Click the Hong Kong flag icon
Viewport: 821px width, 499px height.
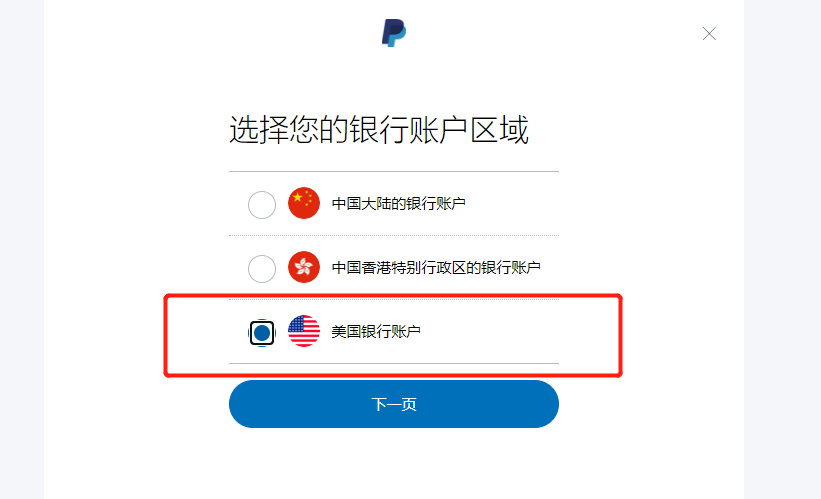[x=304, y=267]
